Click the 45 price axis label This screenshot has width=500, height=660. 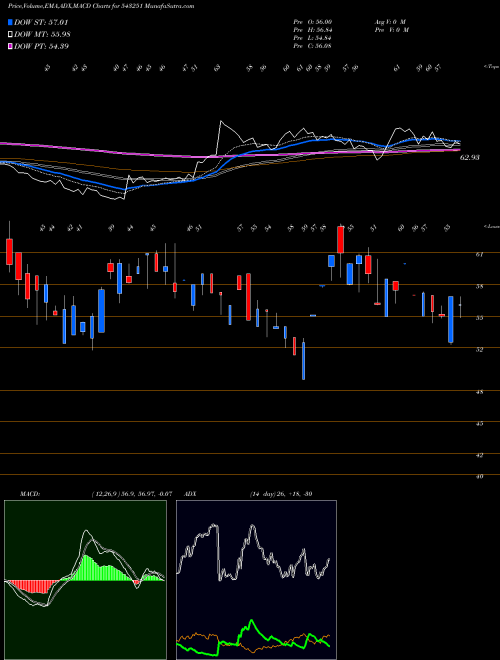point(479,423)
